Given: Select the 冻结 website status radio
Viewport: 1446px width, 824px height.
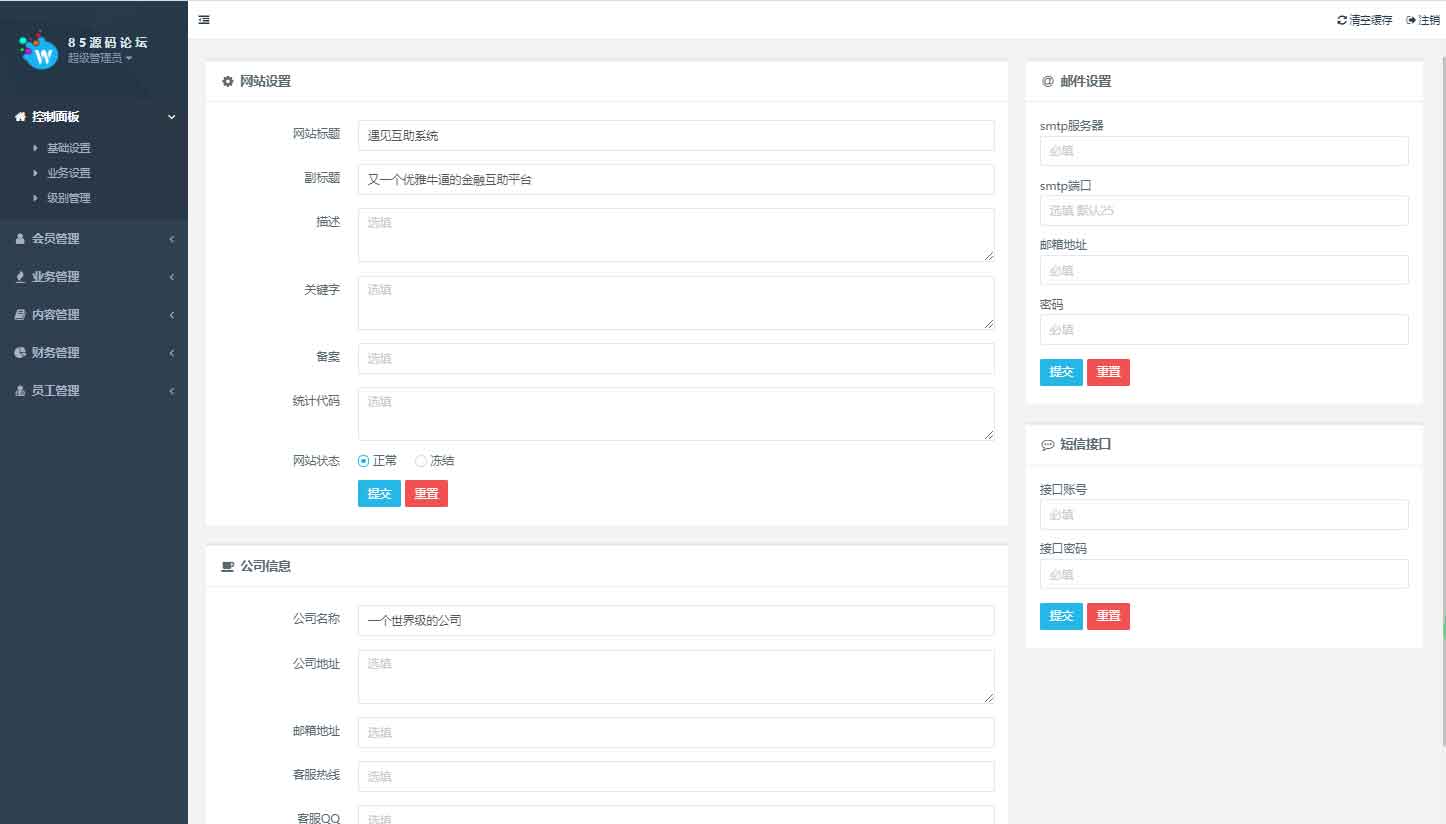Looking at the screenshot, I should click(421, 461).
